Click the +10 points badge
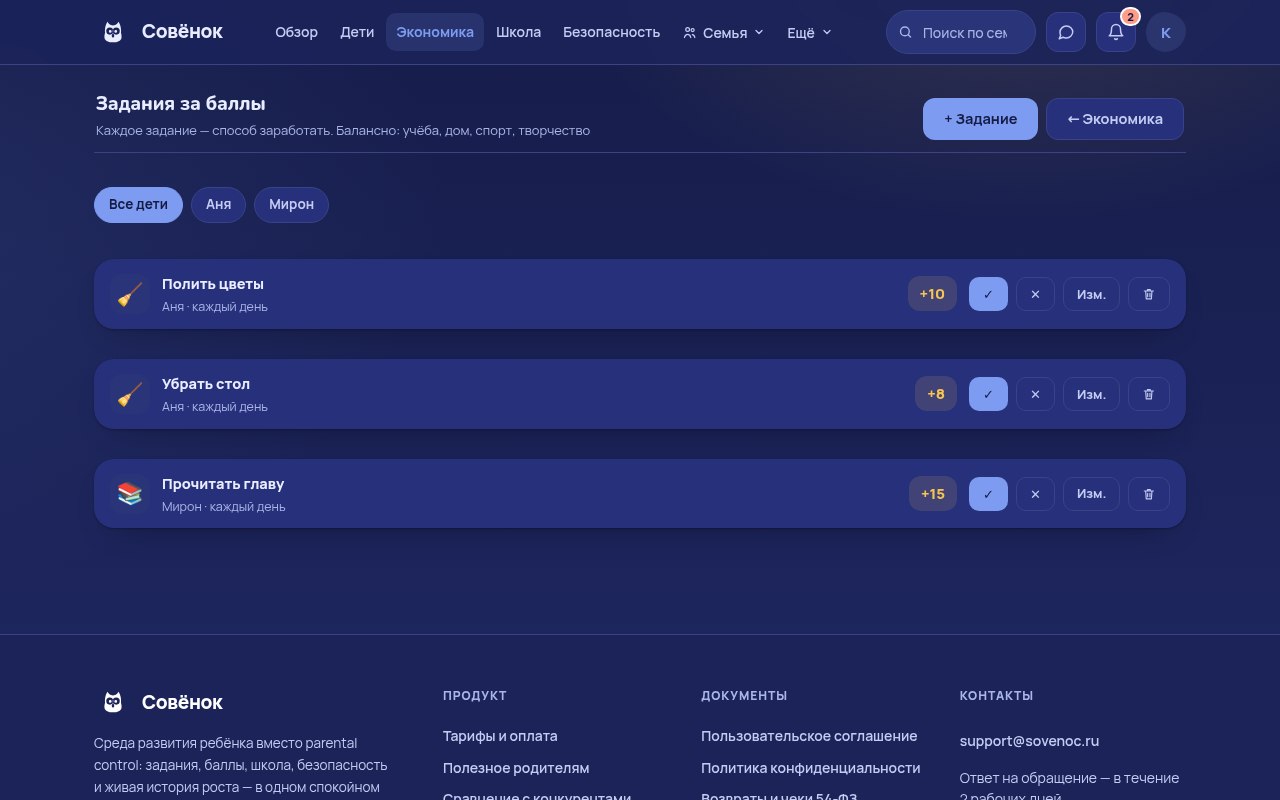 [932, 294]
